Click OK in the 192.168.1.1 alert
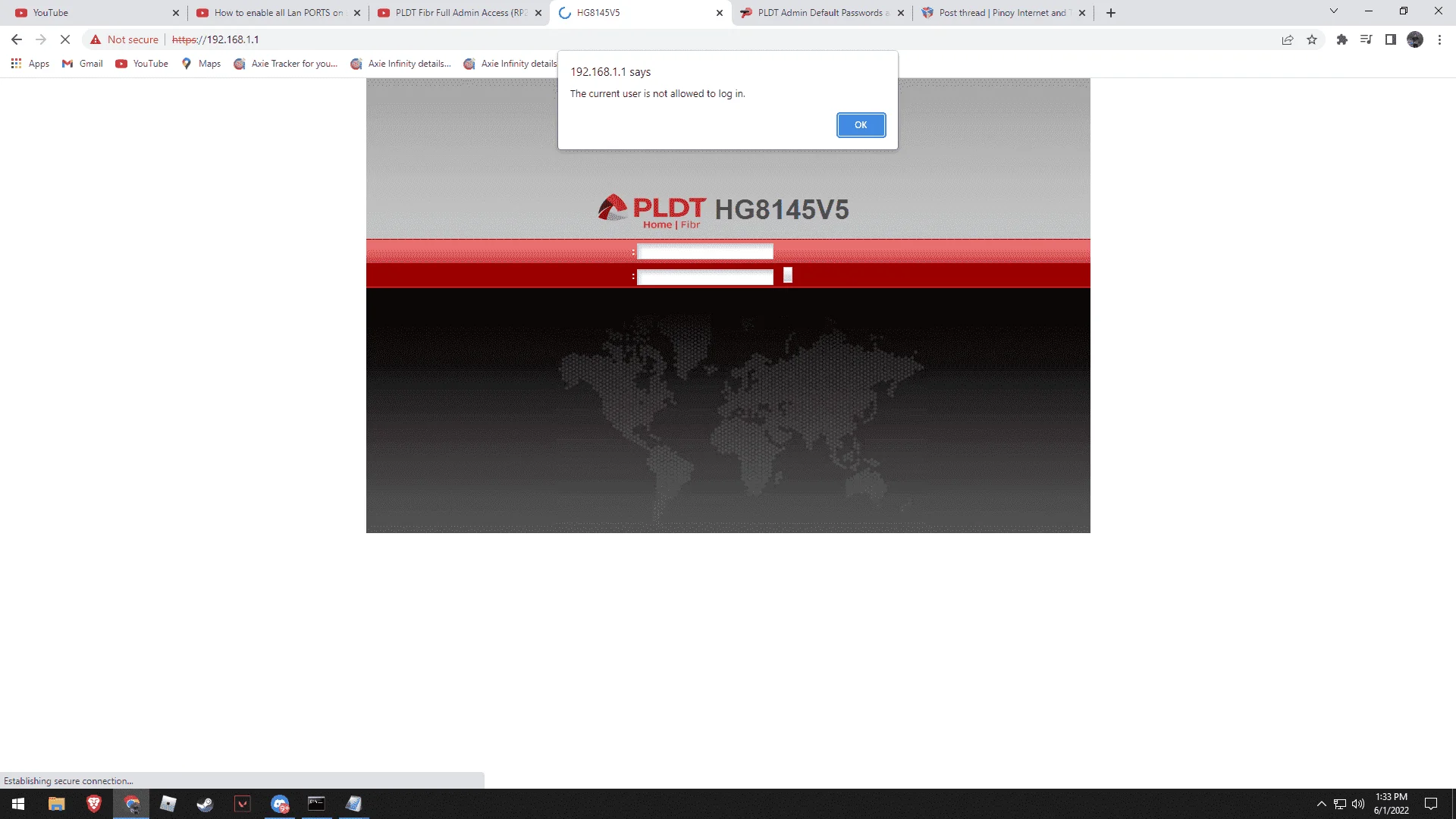Viewport: 1456px width, 819px height. click(x=861, y=125)
